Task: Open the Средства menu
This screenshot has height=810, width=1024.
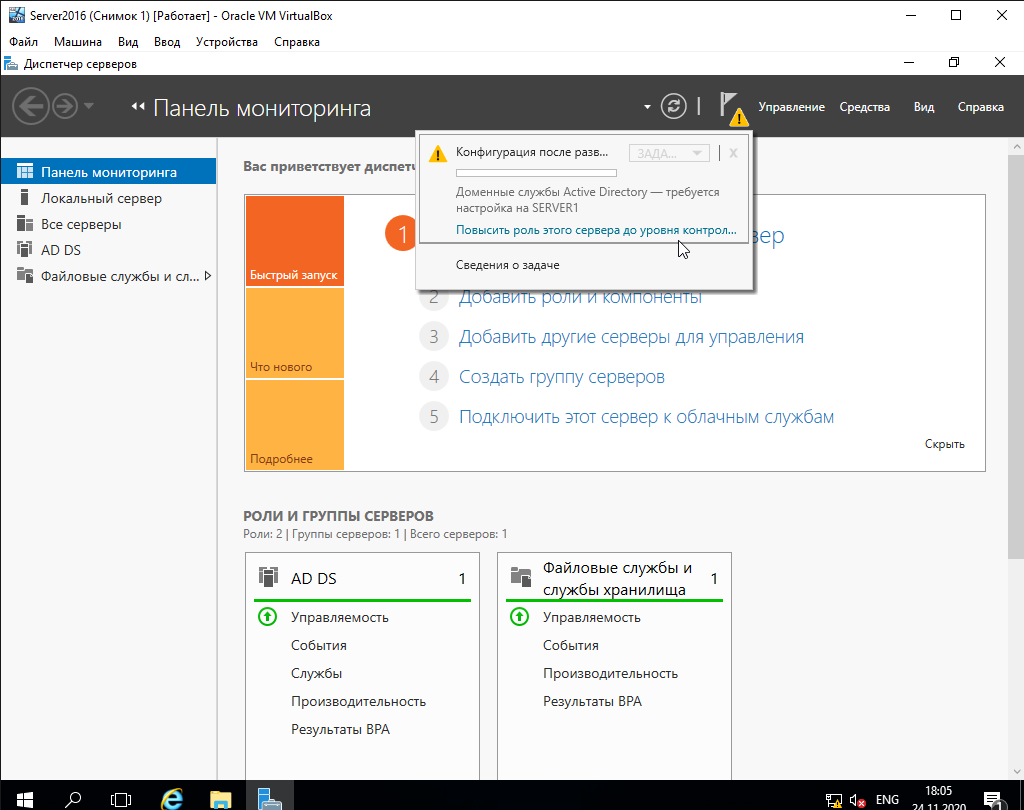Action: pos(864,107)
